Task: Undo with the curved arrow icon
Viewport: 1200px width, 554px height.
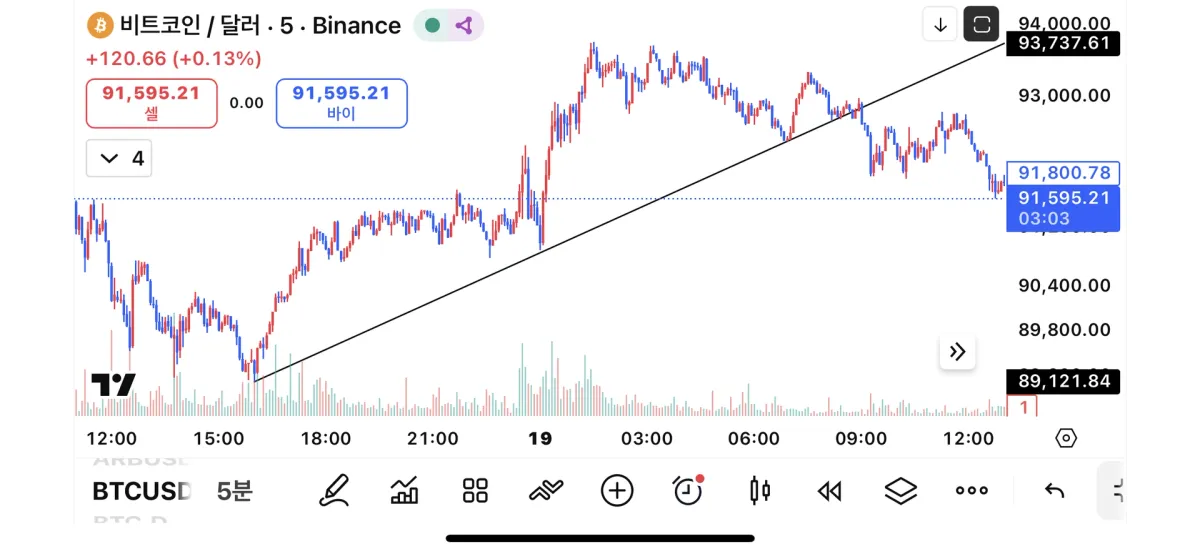Action: click(1054, 490)
